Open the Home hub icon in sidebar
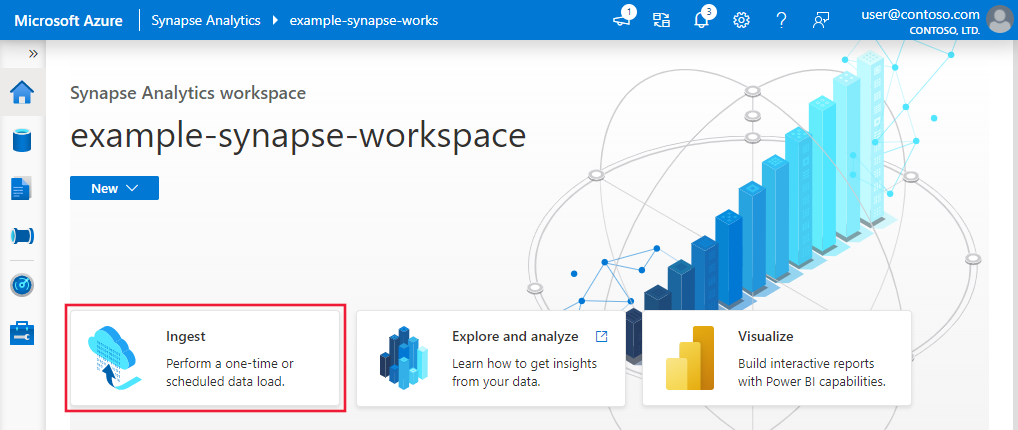Viewport: 1018px width, 430px height. (22, 93)
